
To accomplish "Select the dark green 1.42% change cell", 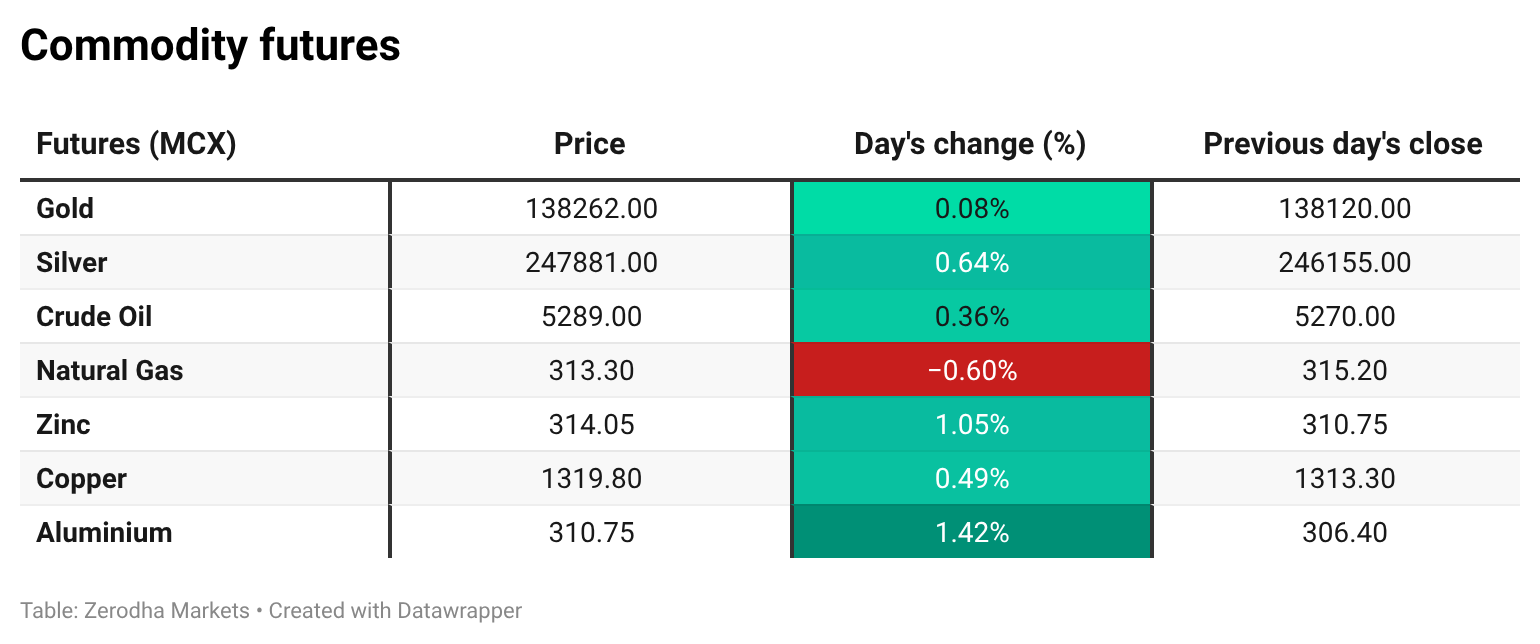I will pyautogui.click(x=971, y=533).
